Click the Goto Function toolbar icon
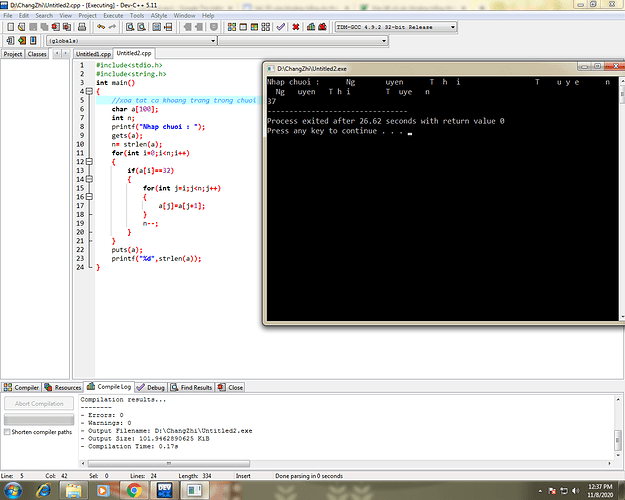The height and width of the screenshot is (500, 625). point(157,27)
